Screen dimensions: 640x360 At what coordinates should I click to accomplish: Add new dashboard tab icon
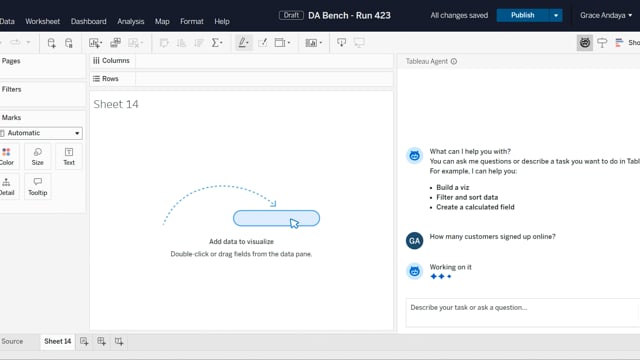coord(101,341)
